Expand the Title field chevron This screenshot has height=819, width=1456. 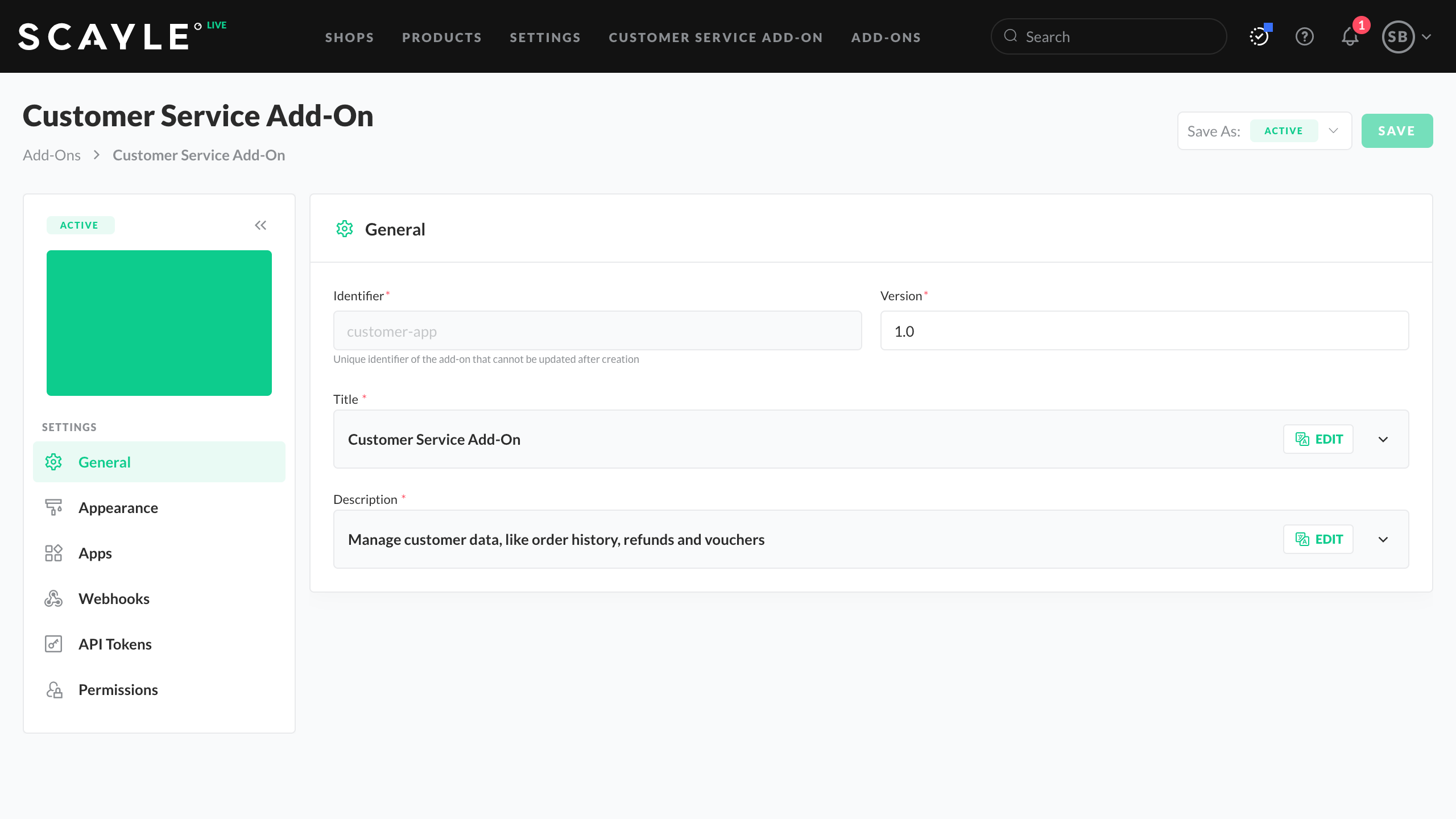(1383, 439)
